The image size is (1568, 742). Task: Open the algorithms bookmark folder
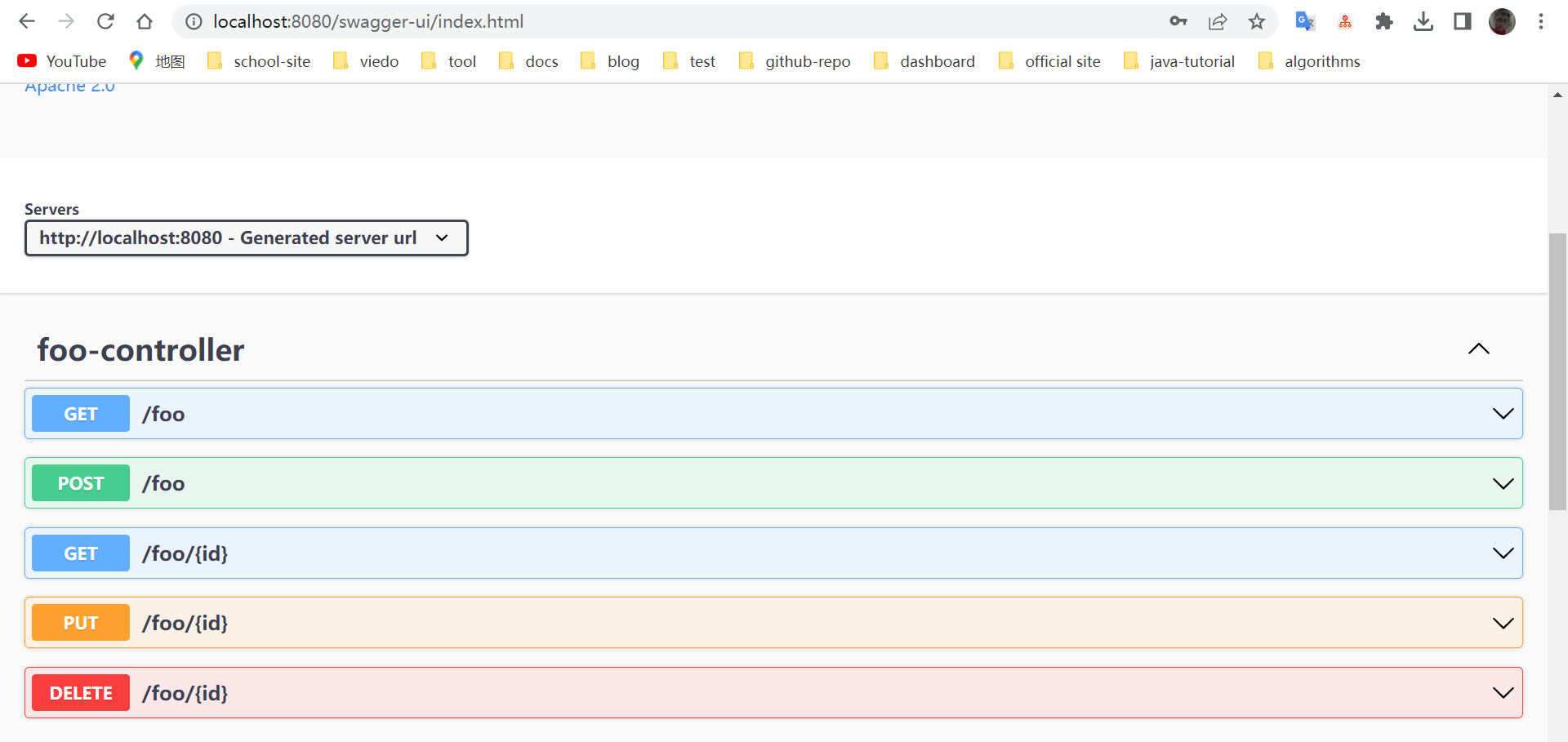1309,61
